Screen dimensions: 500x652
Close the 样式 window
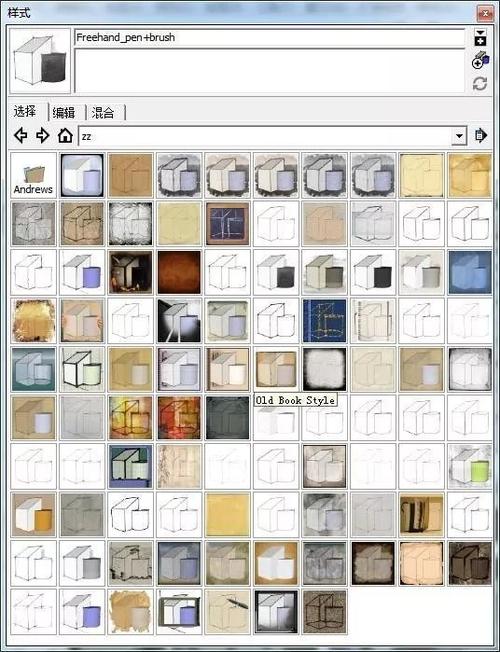[x=485, y=13]
